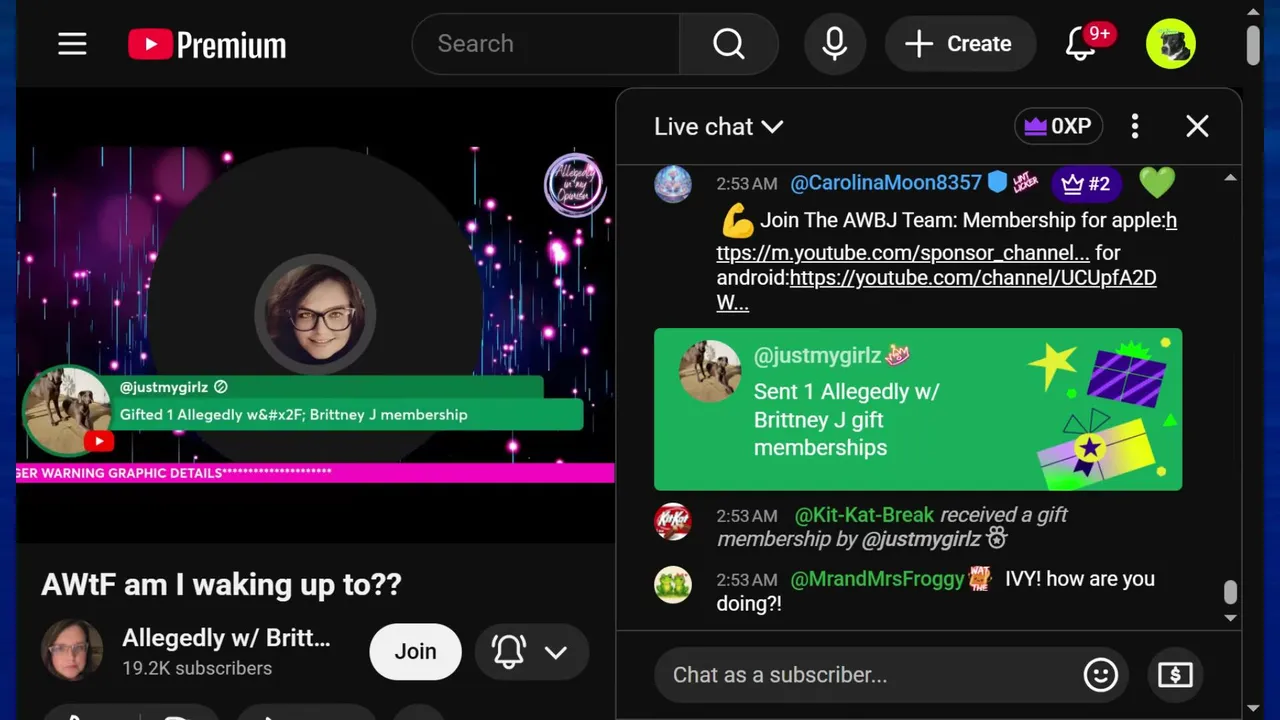Open the emoji picker in chat
The image size is (1280, 720).
click(x=1100, y=675)
